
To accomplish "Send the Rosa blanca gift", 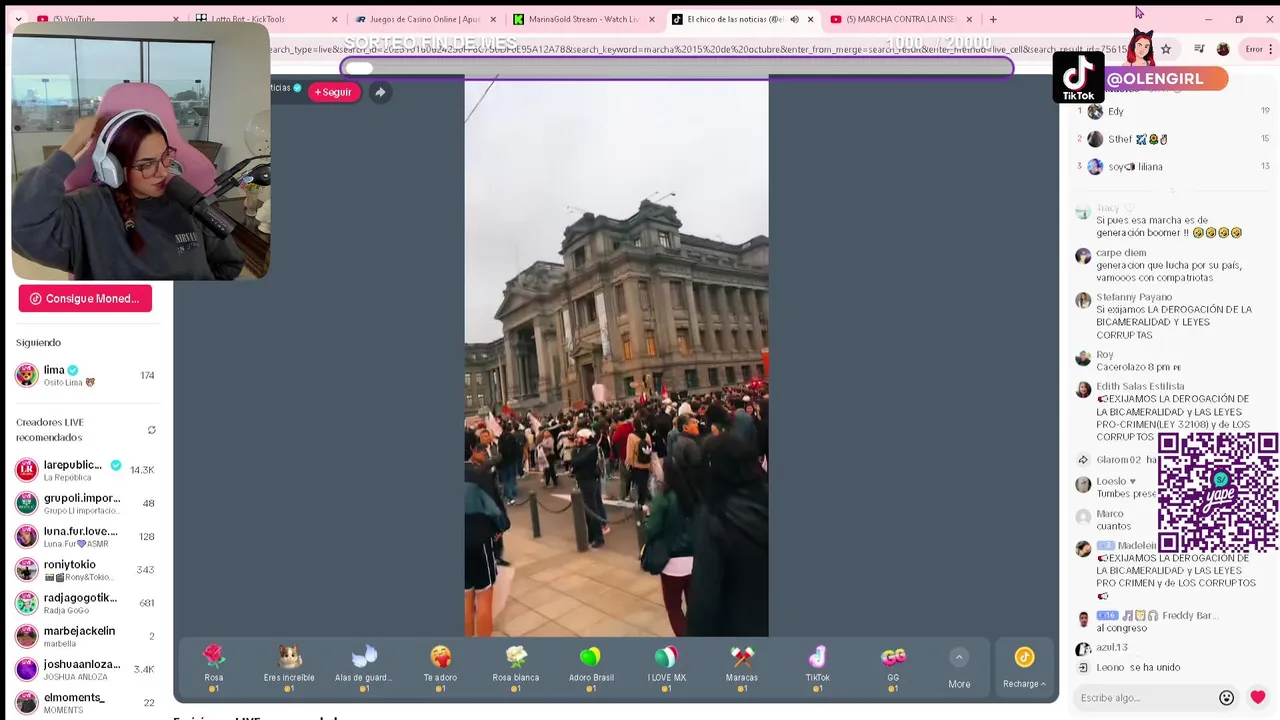I will coord(516,667).
